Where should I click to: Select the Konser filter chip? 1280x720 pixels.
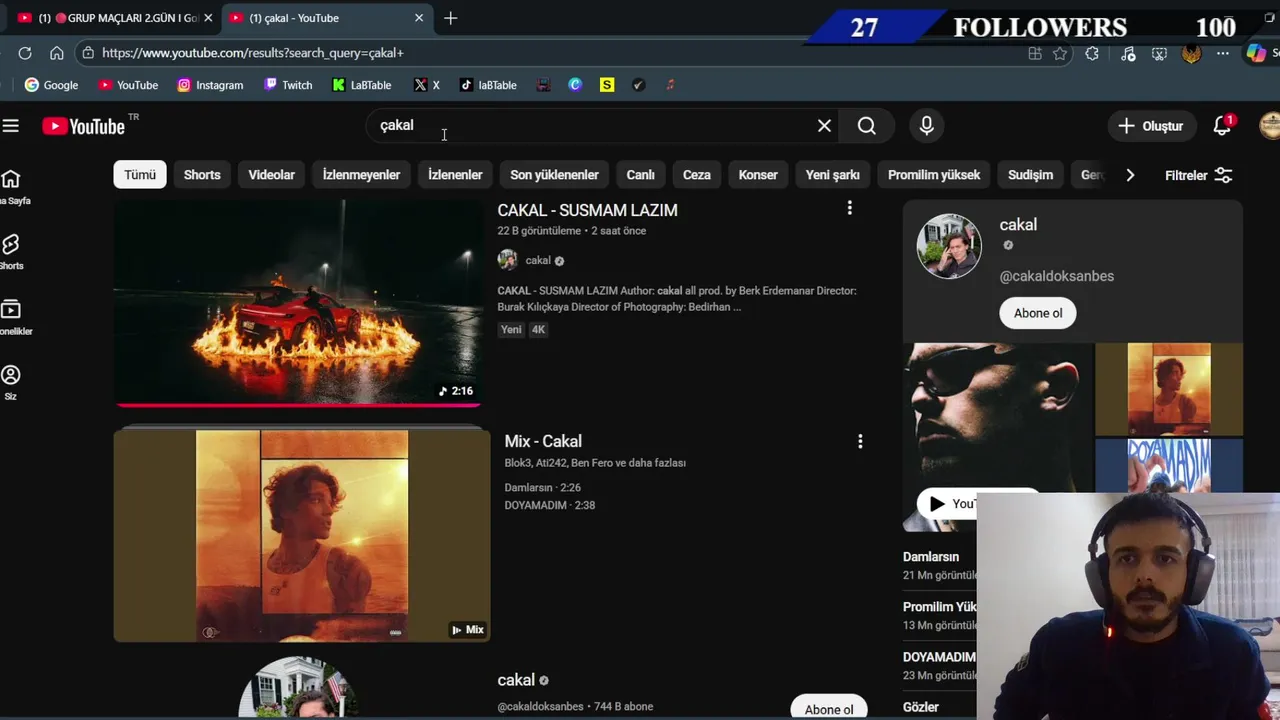(x=758, y=175)
